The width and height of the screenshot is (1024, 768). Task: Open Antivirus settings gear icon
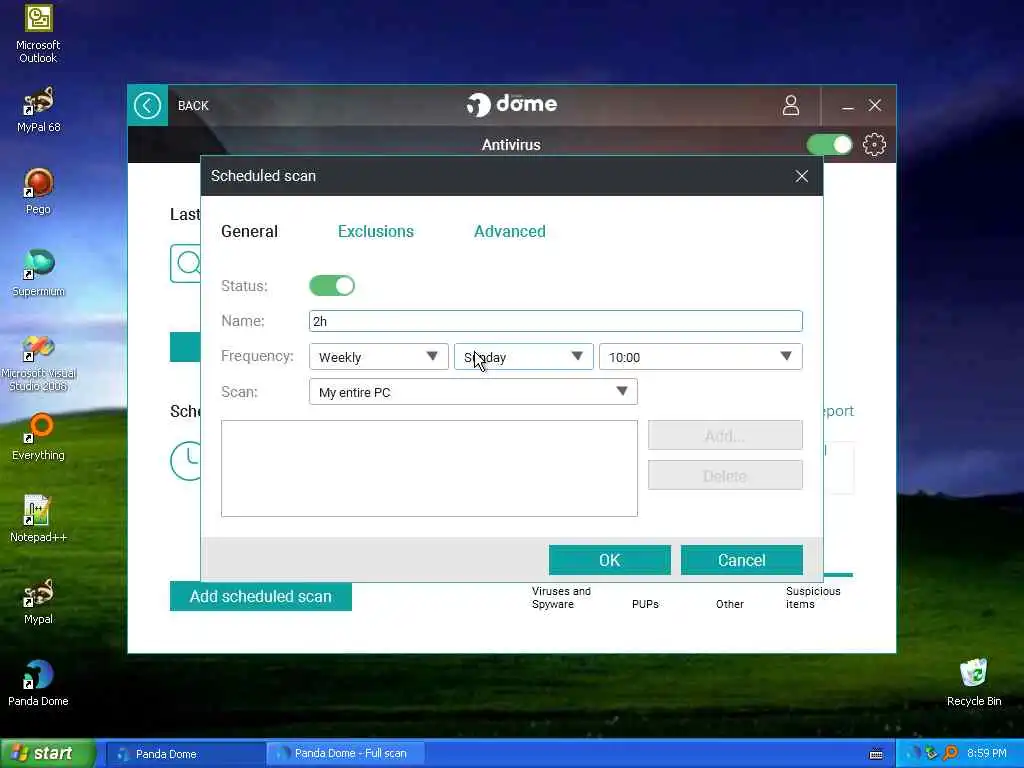click(x=874, y=144)
